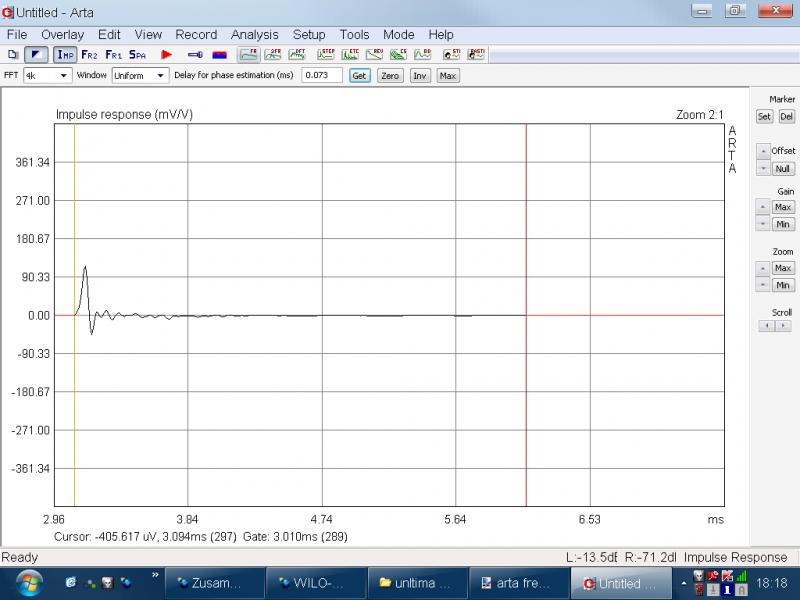The height and width of the screenshot is (600, 800).
Task: Open the ETC energy time curve icon
Action: pyautogui.click(x=351, y=54)
